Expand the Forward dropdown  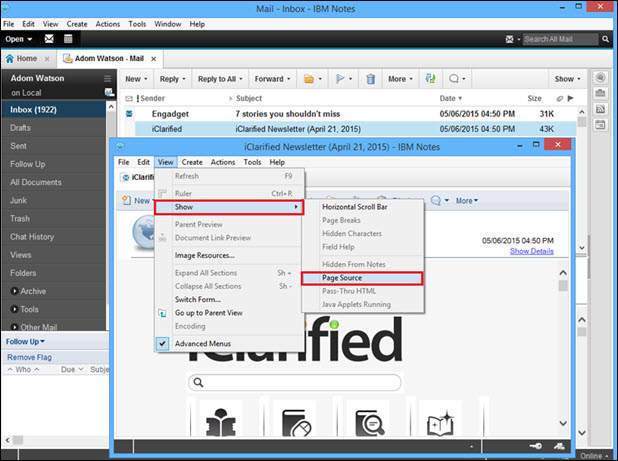[x=272, y=79]
